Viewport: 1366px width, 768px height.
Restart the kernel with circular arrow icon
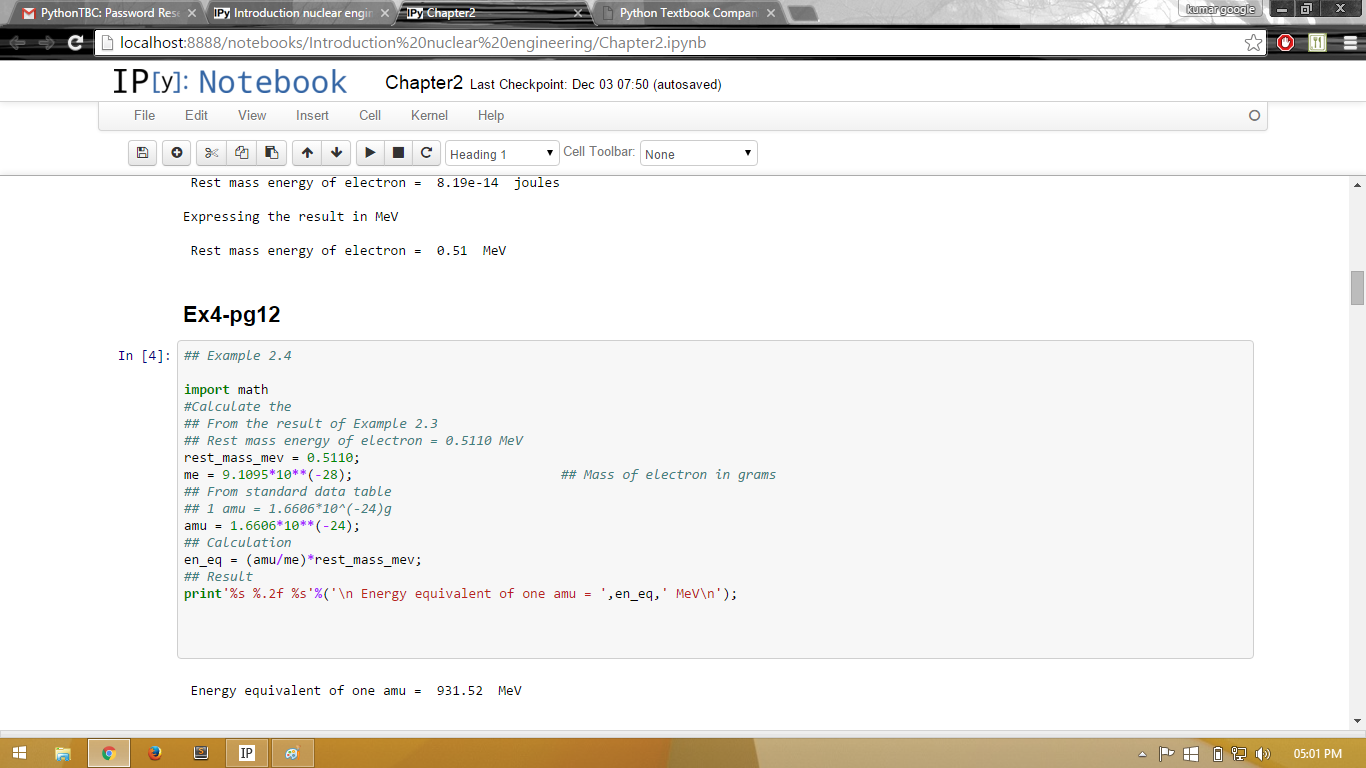coord(426,153)
